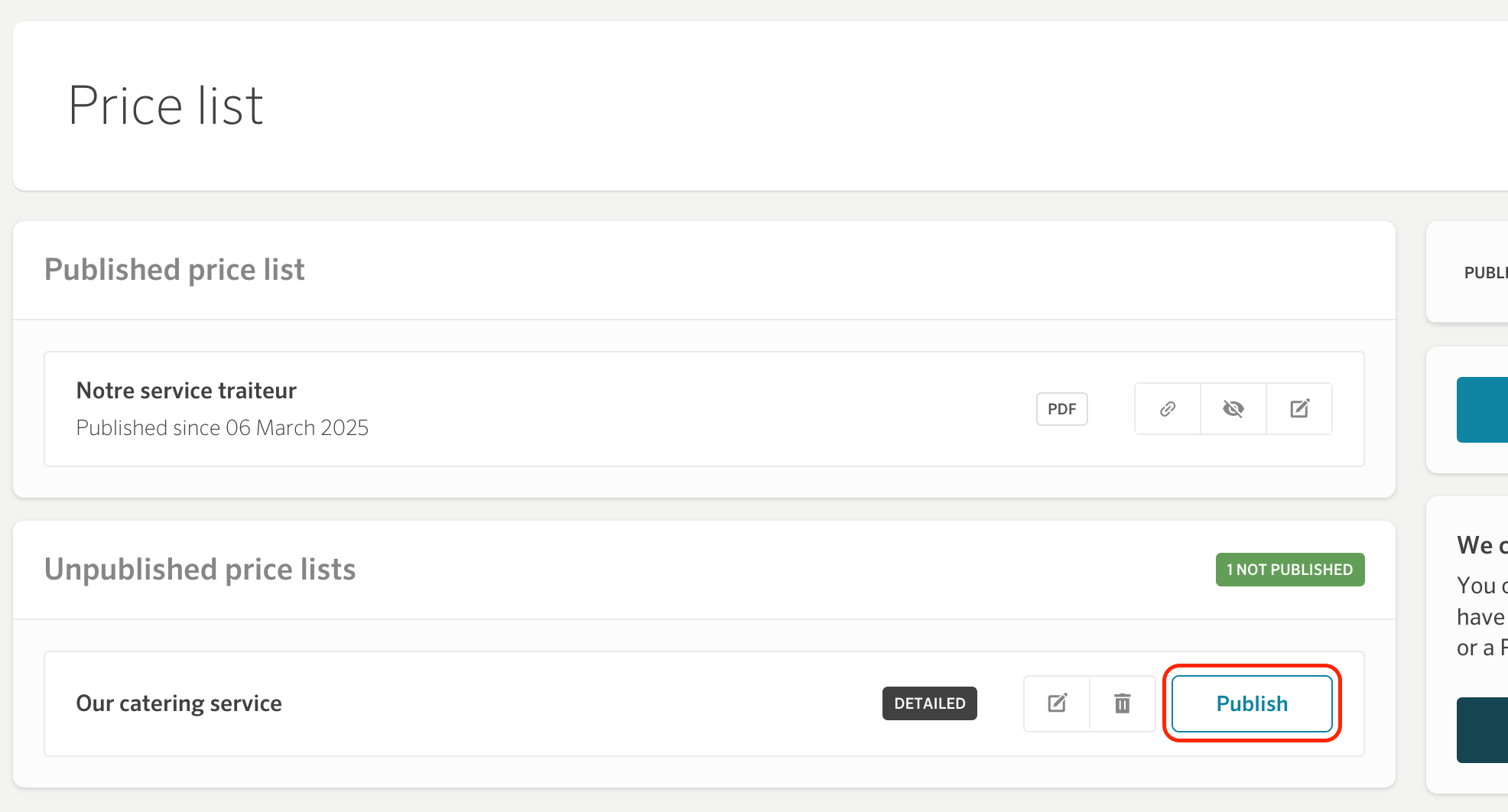Click the dark teal sidebar button
This screenshot has width=1508, height=812.
(x=1482, y=730)
